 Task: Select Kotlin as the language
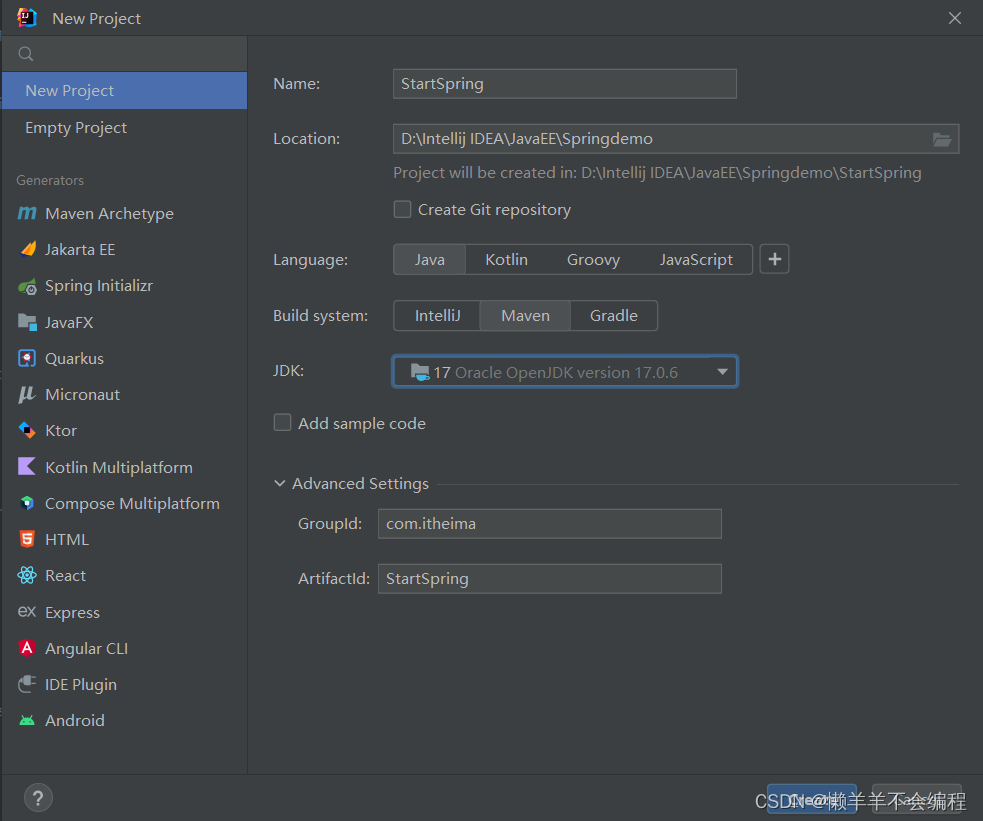pos(507,259)
